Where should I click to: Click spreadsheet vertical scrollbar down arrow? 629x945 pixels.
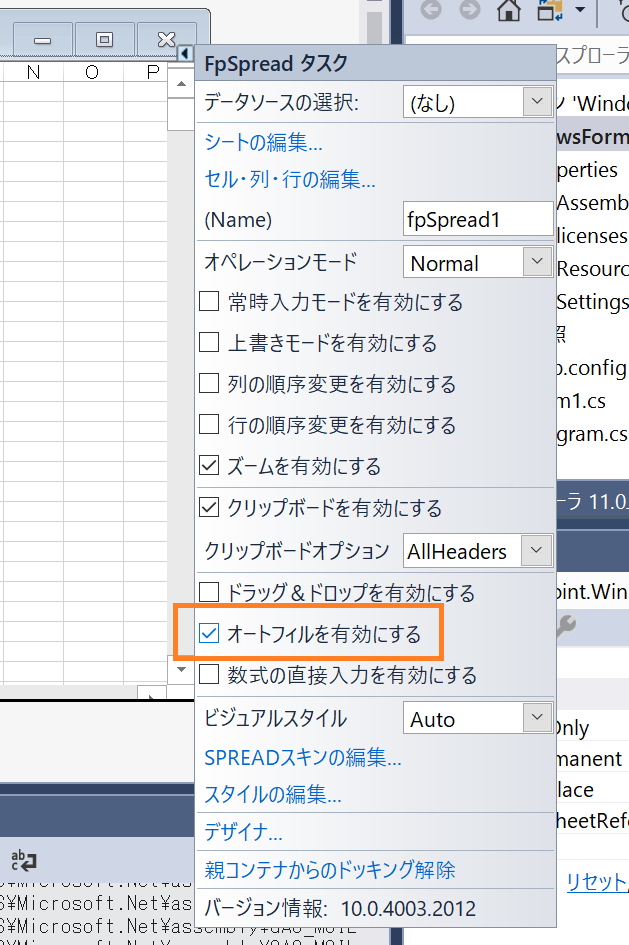pos(181,670)
